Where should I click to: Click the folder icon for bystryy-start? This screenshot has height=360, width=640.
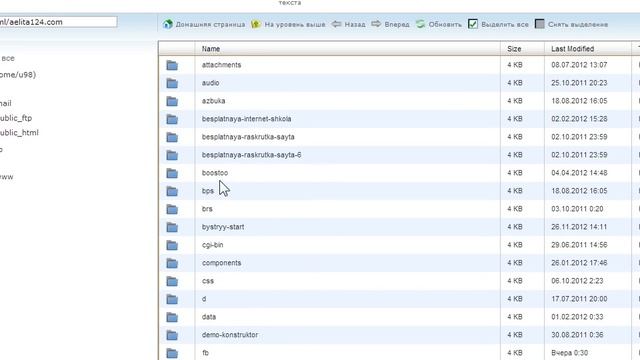[x=172, y=227]
